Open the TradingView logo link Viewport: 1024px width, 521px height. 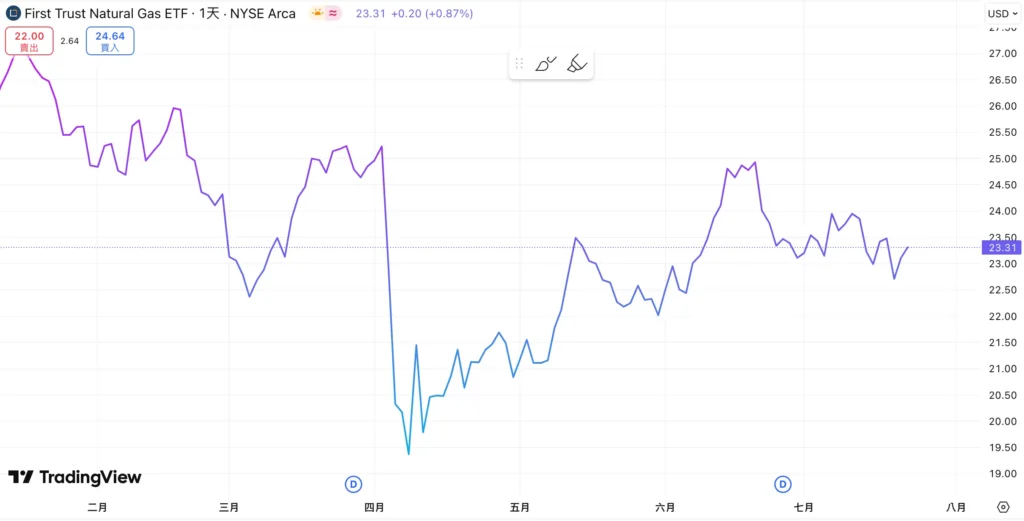75,477
